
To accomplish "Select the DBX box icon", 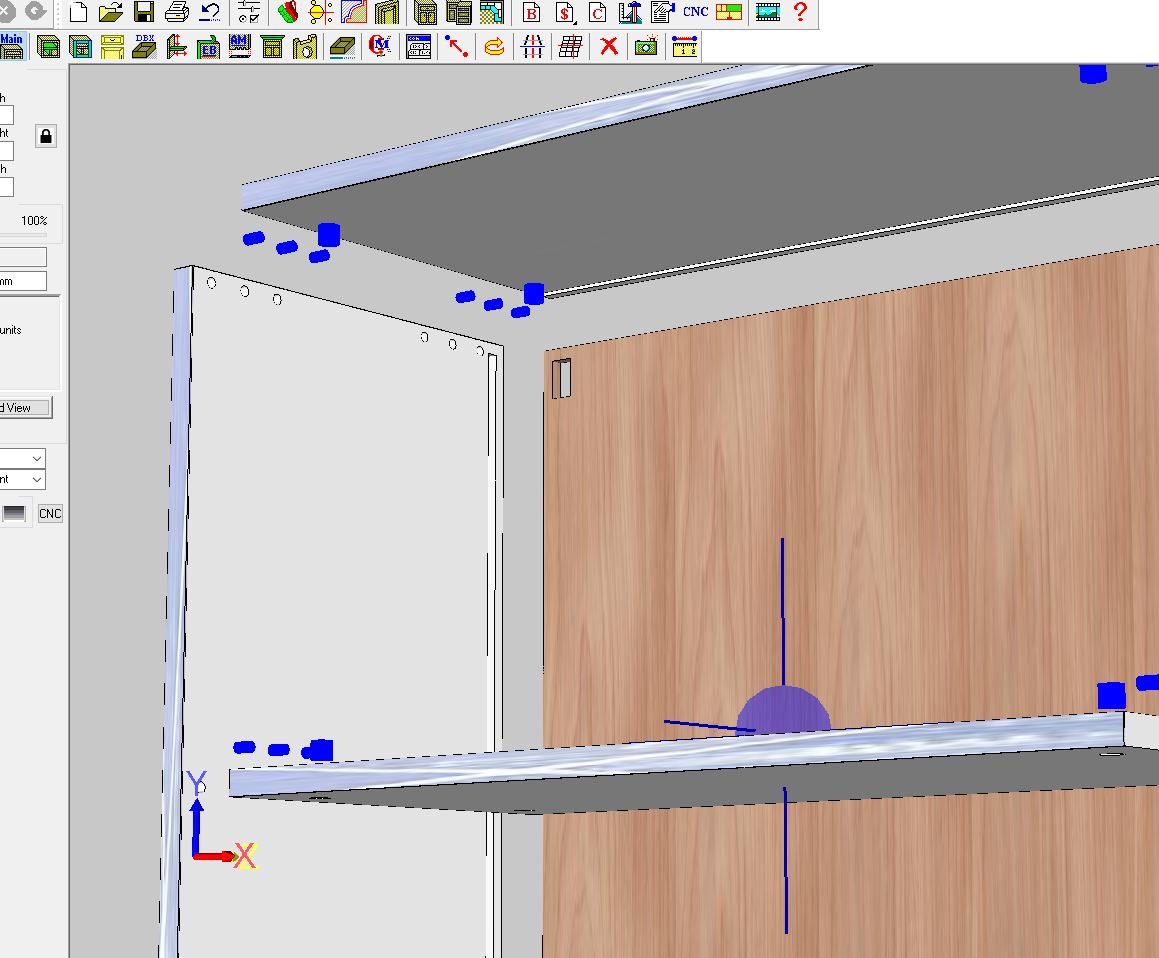I will pos(145,46).
